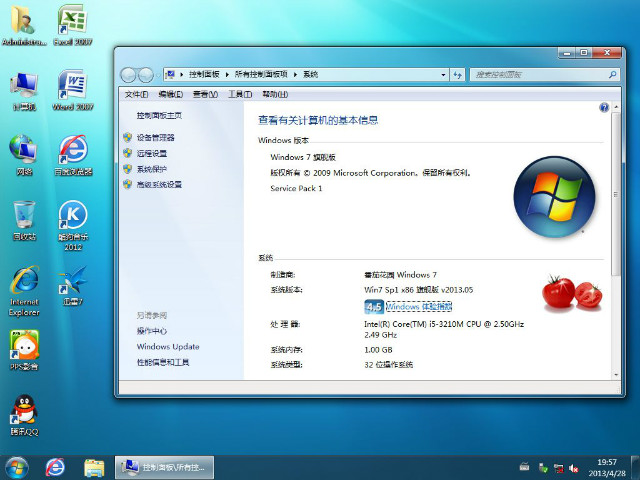The image size is (640, 480).
Task: Expand arrow after 所有控制面板项 breadcrumb
Action: pyautogui.click(x=295, y=74)
